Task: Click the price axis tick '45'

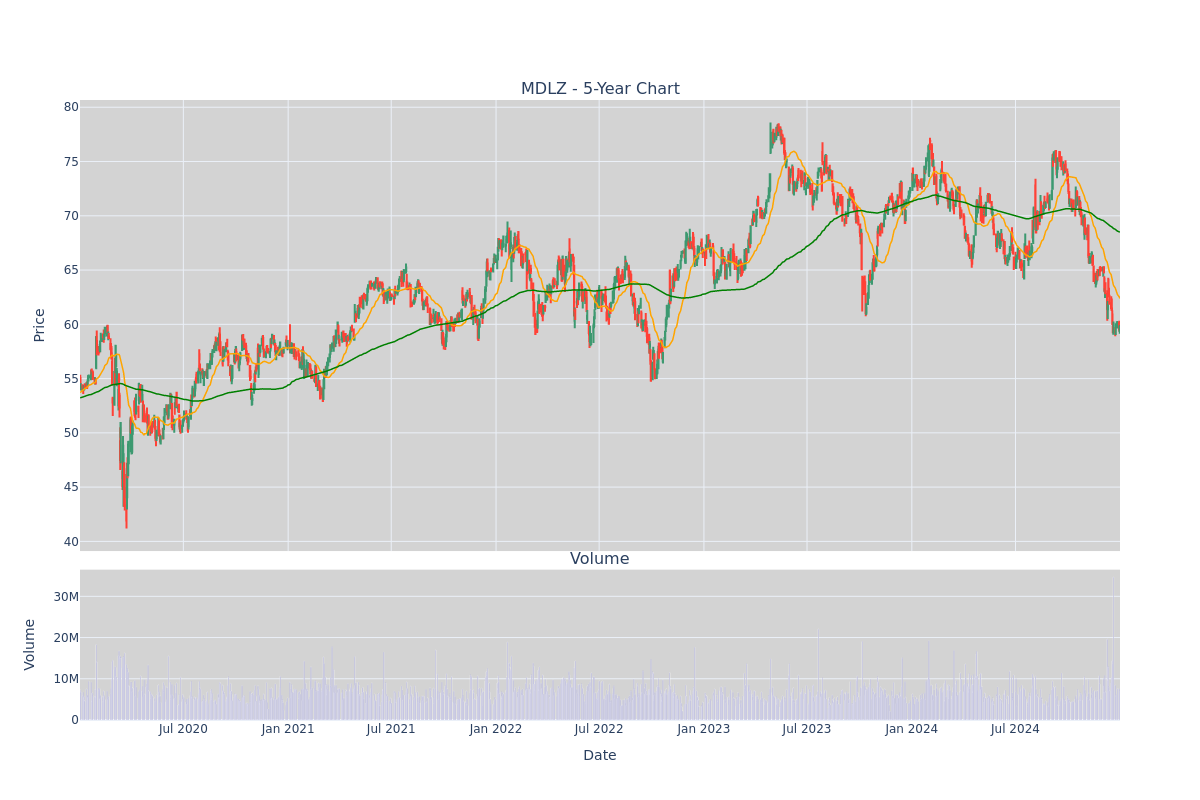Action: click(x=71, y=487)
